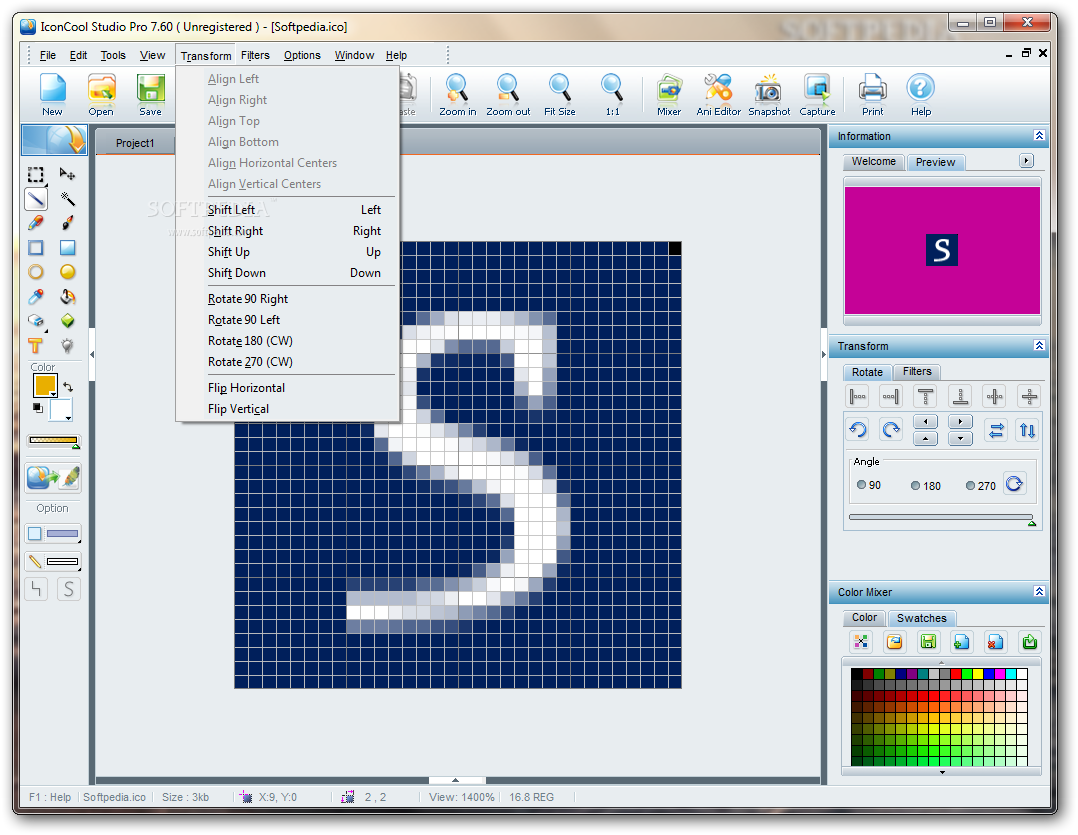Select the paint bucket fill tool
Image resolution: width=1078 pixels, height=835 pixels.
coord(67,297)
